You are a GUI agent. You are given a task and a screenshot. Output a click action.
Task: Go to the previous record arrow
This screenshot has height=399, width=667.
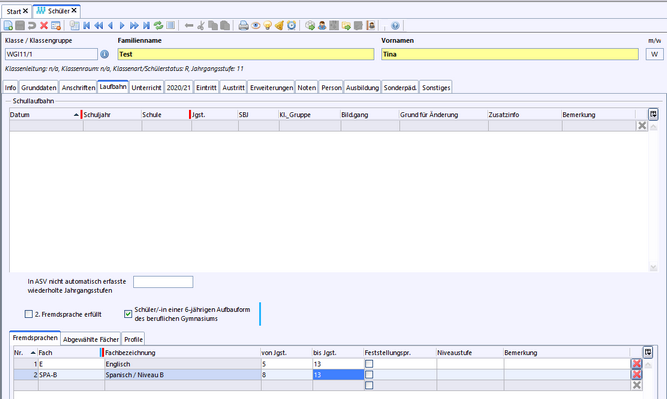click(111, 26)
